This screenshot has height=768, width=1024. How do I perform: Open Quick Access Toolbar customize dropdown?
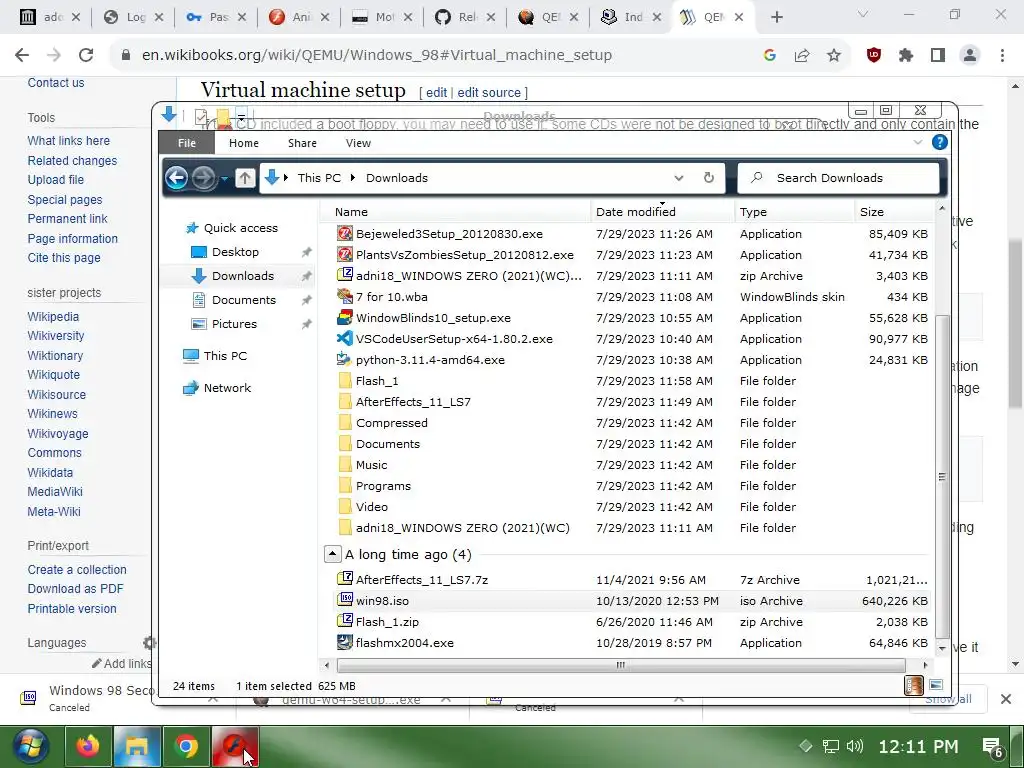click(241, 117)
